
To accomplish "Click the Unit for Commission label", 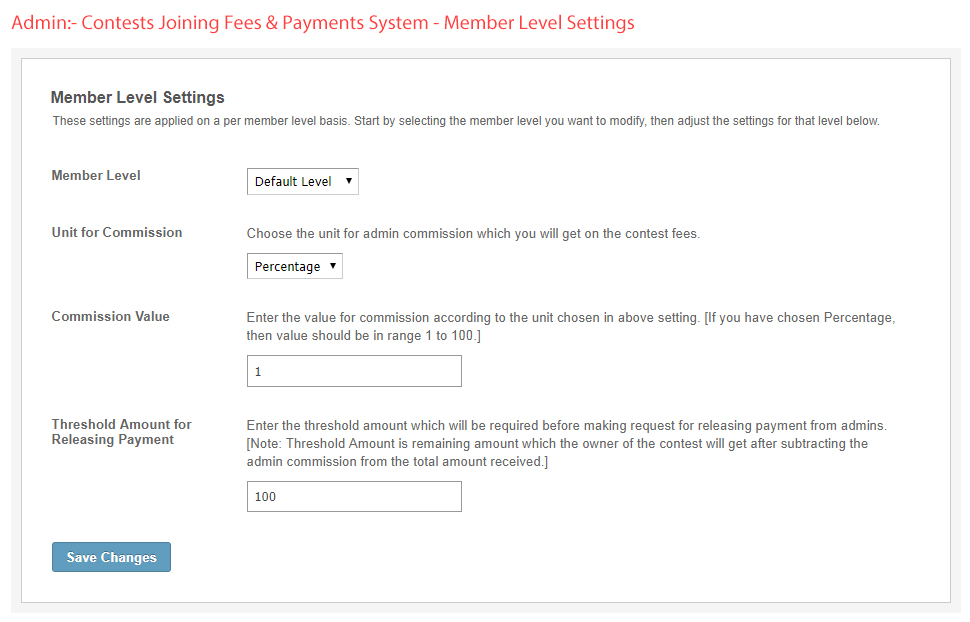I will [x=117, y=232].
